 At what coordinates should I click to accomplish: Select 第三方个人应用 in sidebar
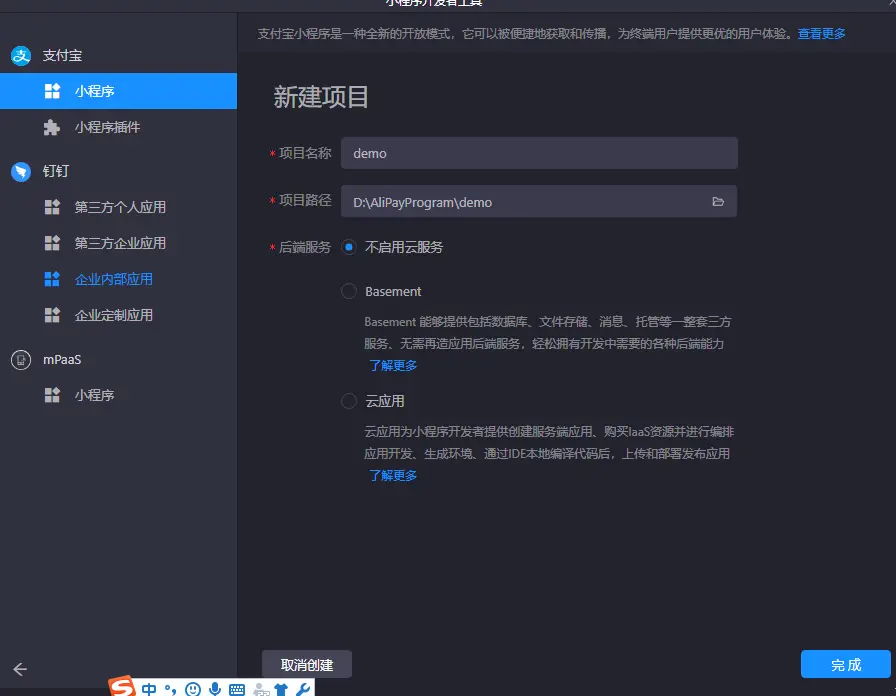click(x=118, y=207)
